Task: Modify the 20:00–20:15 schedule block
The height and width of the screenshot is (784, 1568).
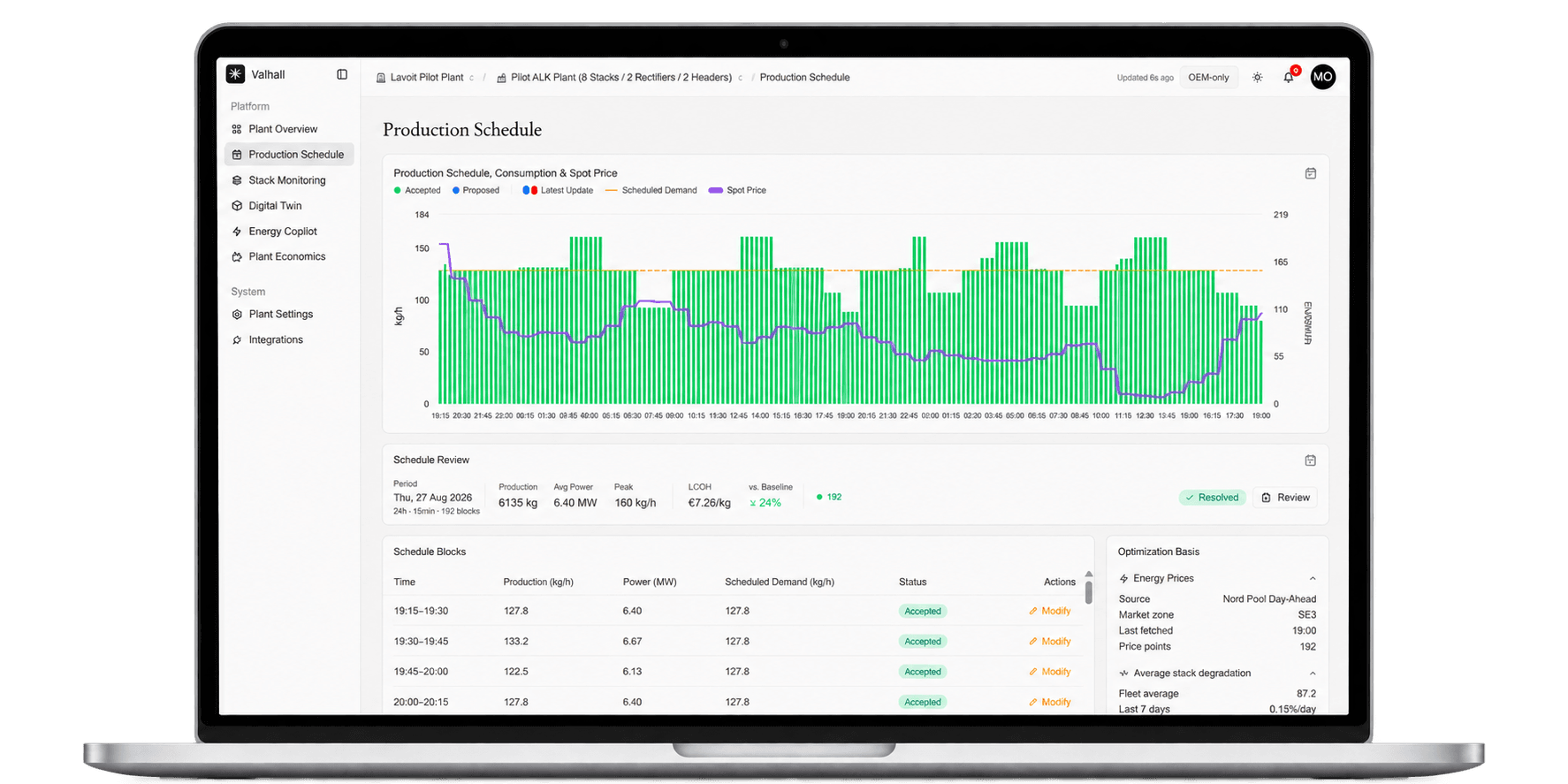Action: (1050, 703)
